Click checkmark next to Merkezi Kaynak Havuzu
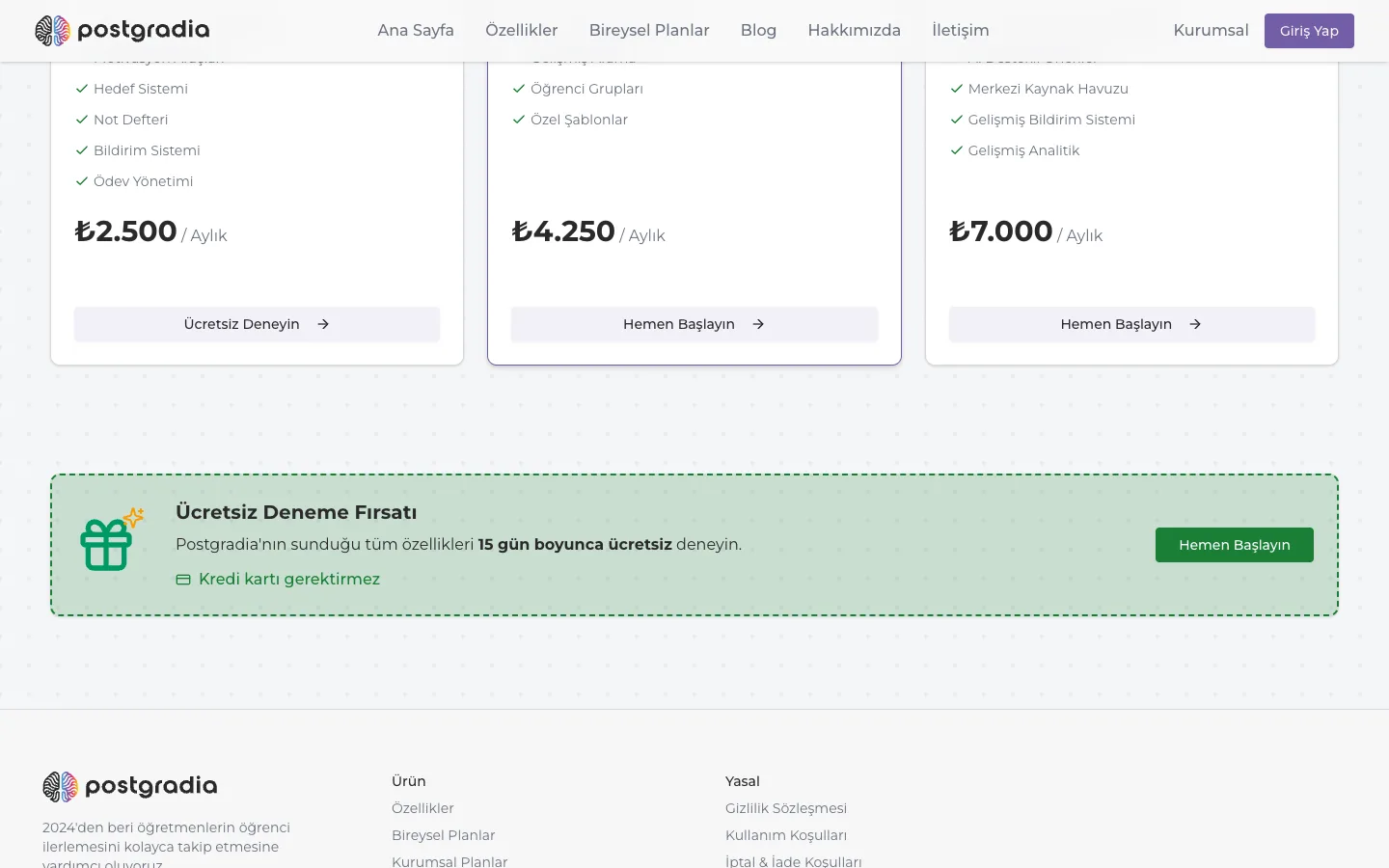1389x868 pixels. pos(957,89)
